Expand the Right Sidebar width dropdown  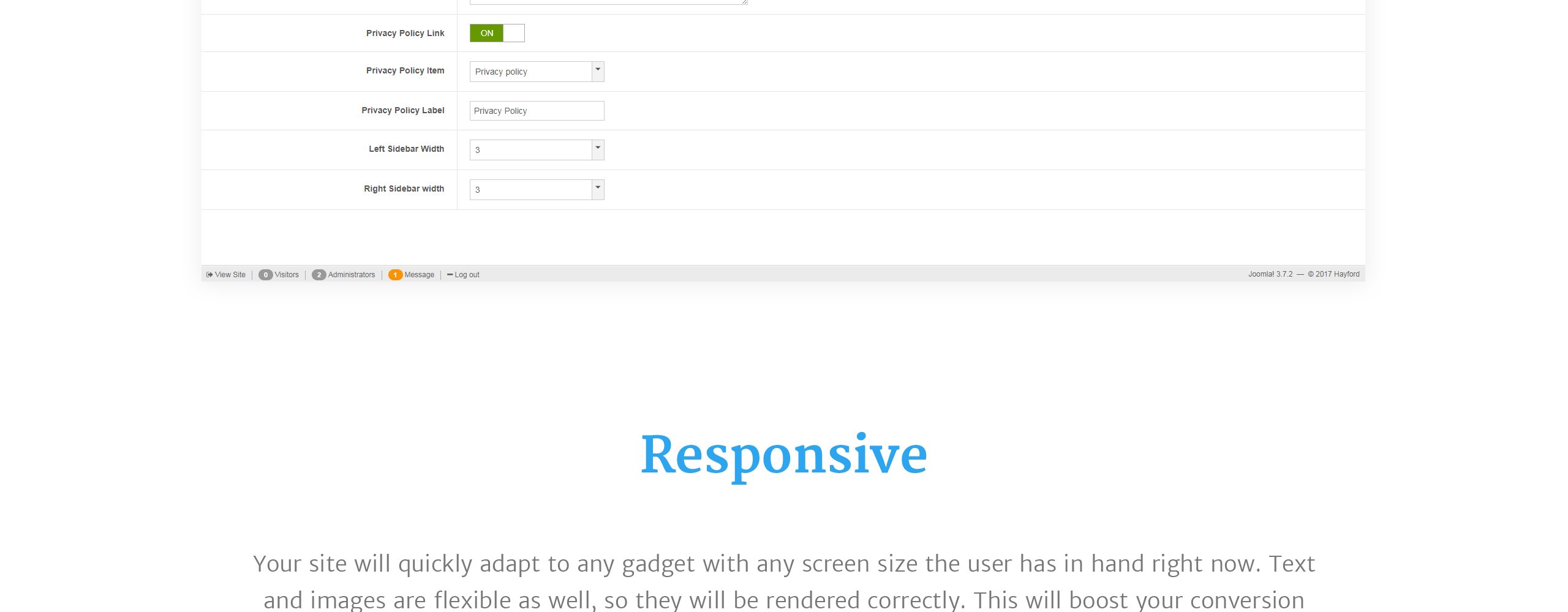click(537, 190)
